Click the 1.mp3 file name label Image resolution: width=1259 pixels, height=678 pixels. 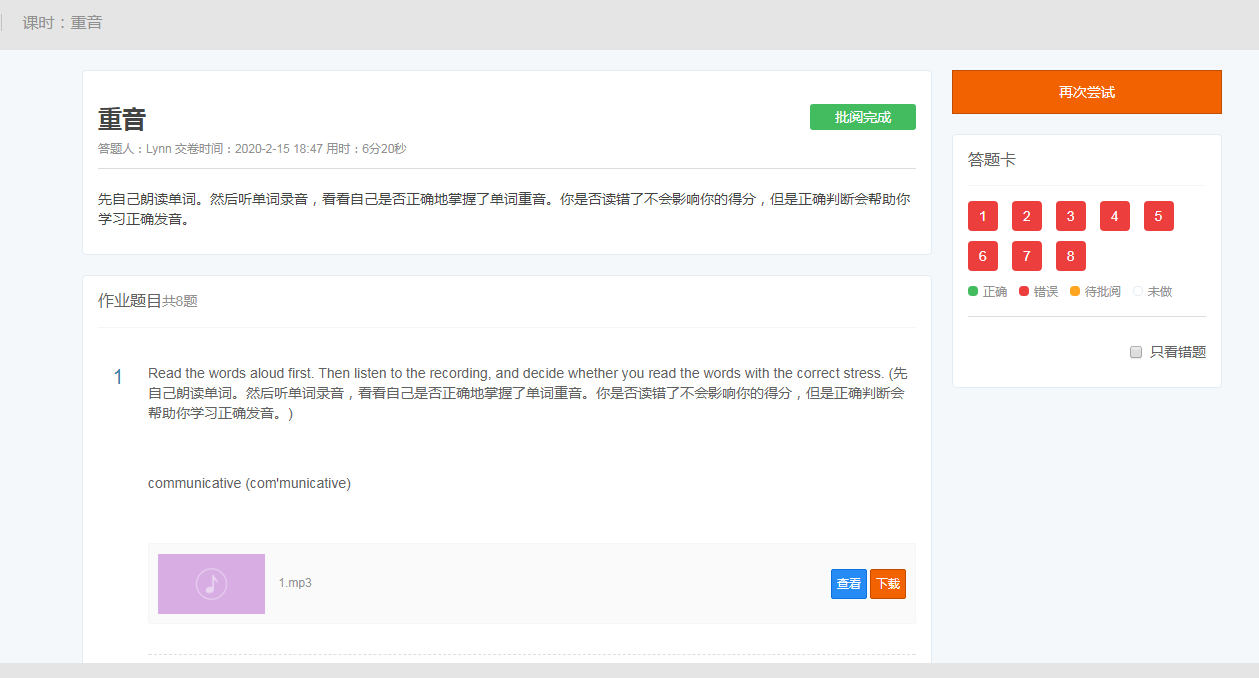(295, 583)
